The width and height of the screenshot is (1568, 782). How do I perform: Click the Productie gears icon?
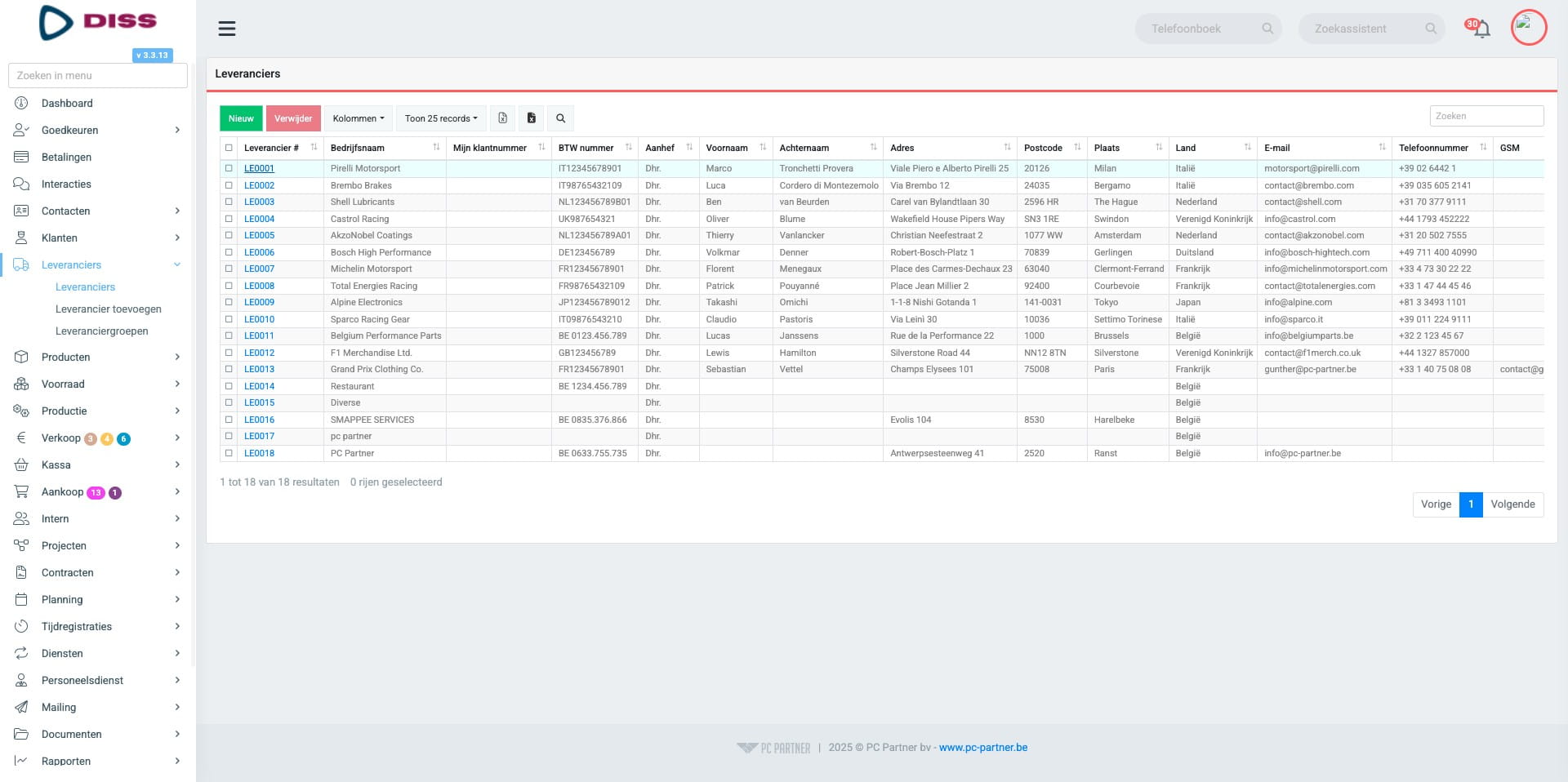click(x=21, y=411)
